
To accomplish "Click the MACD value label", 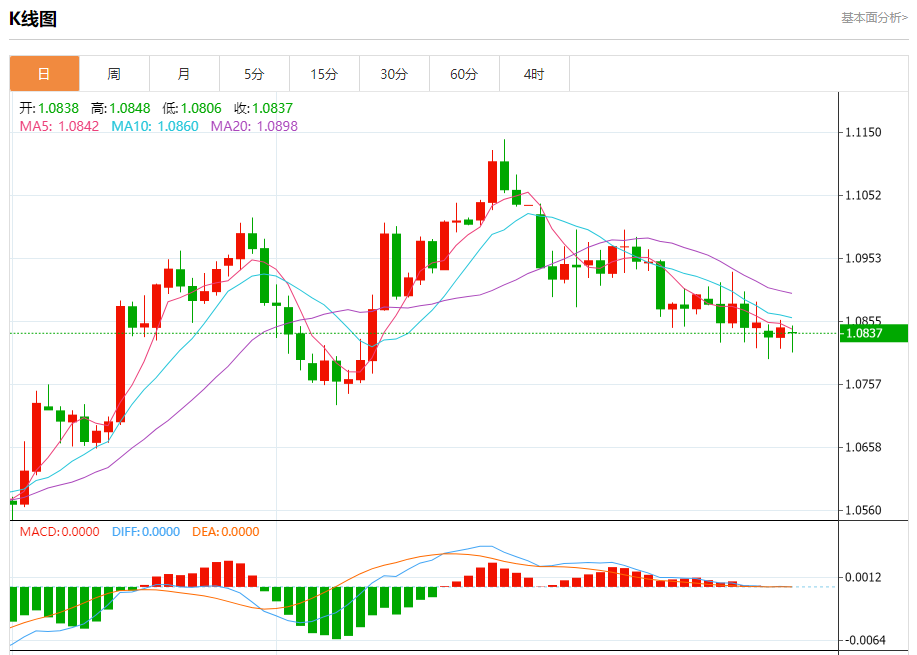I will pos(59,532).
